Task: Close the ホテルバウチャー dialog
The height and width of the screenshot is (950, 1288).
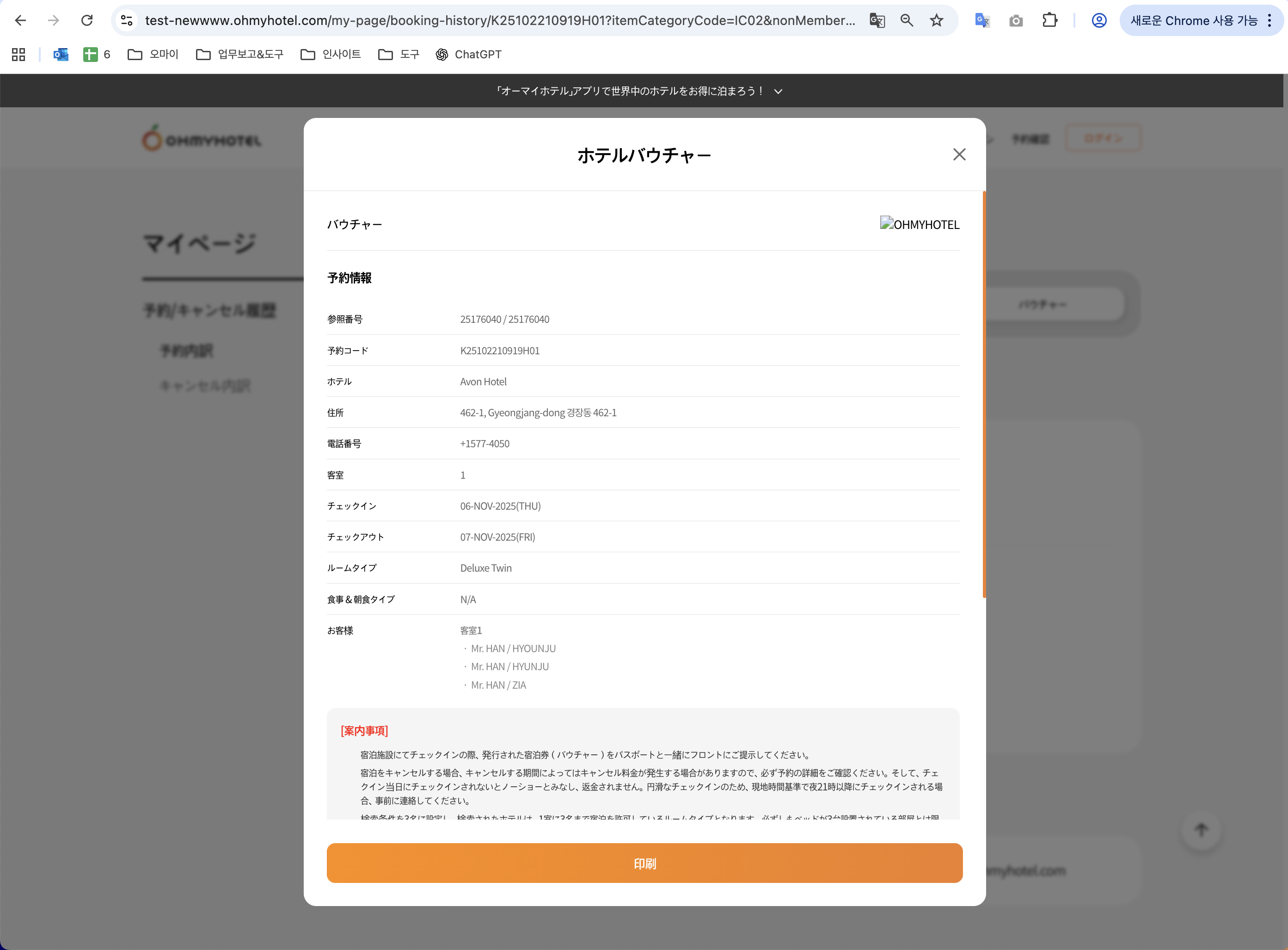Action: (x=959, y=154)
